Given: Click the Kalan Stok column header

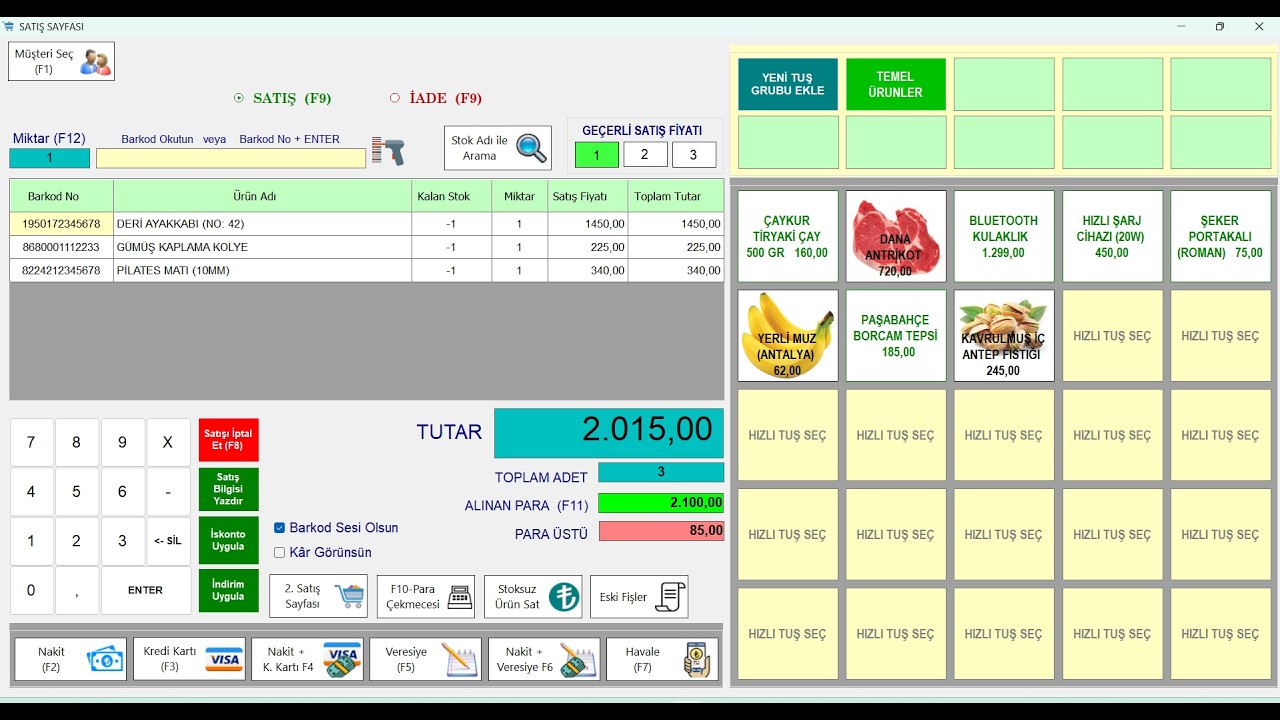Looking at the screenshot, I should [x=451, y=196].
